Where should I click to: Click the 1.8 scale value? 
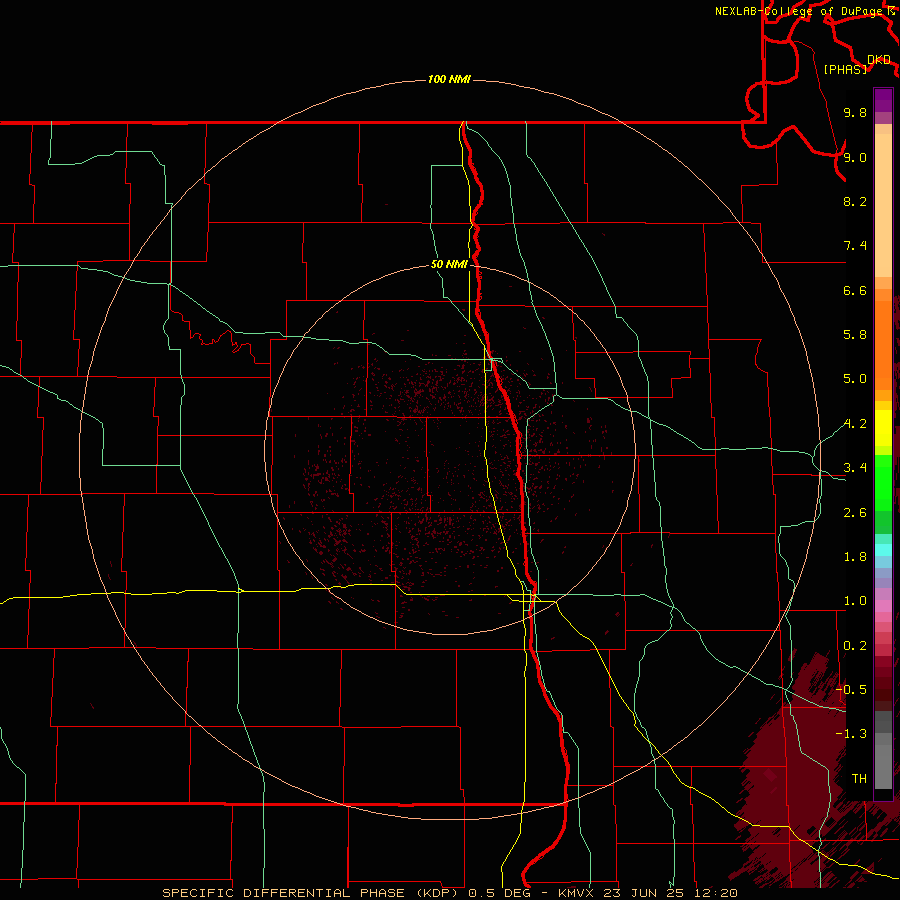[x=855, y=557]
